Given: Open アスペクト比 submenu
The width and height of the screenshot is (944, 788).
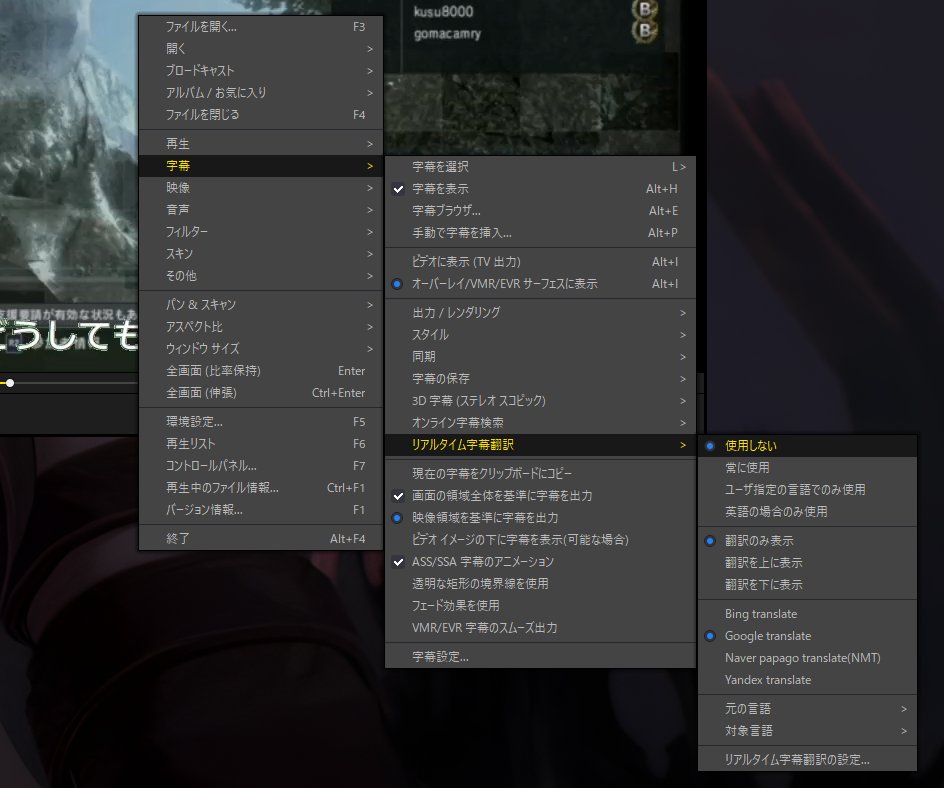Looking at the screenshot, I should point(261,327).
